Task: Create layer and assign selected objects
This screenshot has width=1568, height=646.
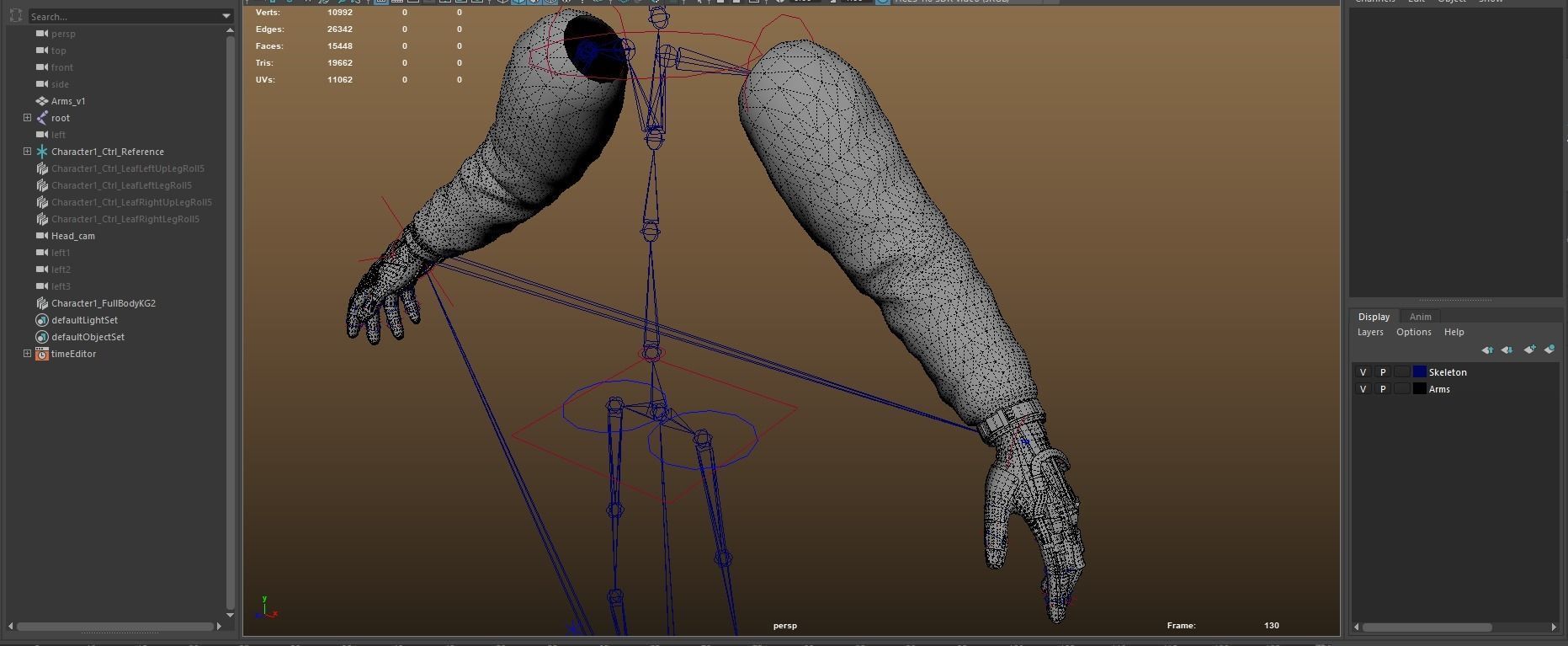Action: coord(1549,350)
